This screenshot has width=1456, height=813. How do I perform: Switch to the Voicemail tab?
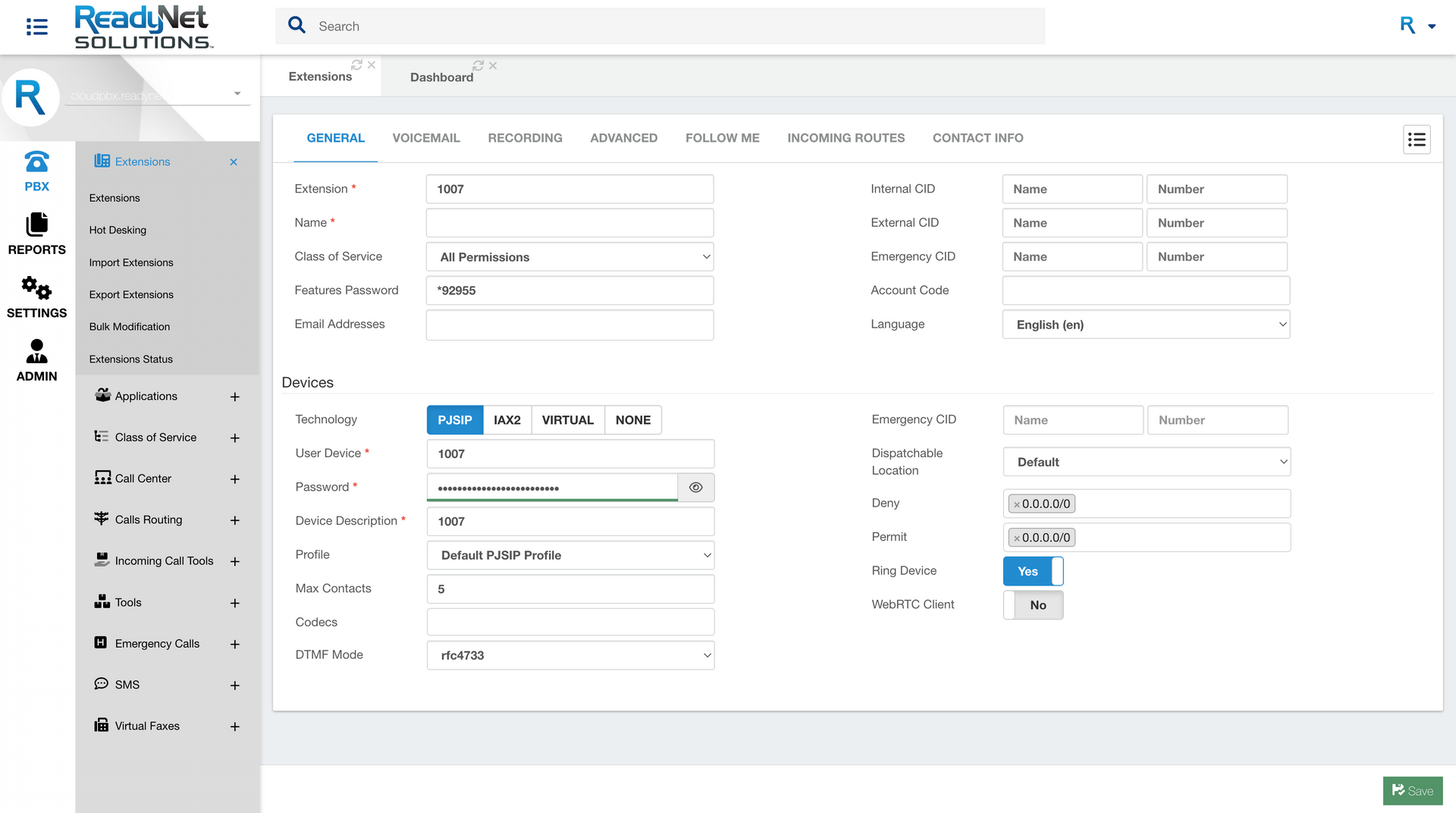(426, 138)
